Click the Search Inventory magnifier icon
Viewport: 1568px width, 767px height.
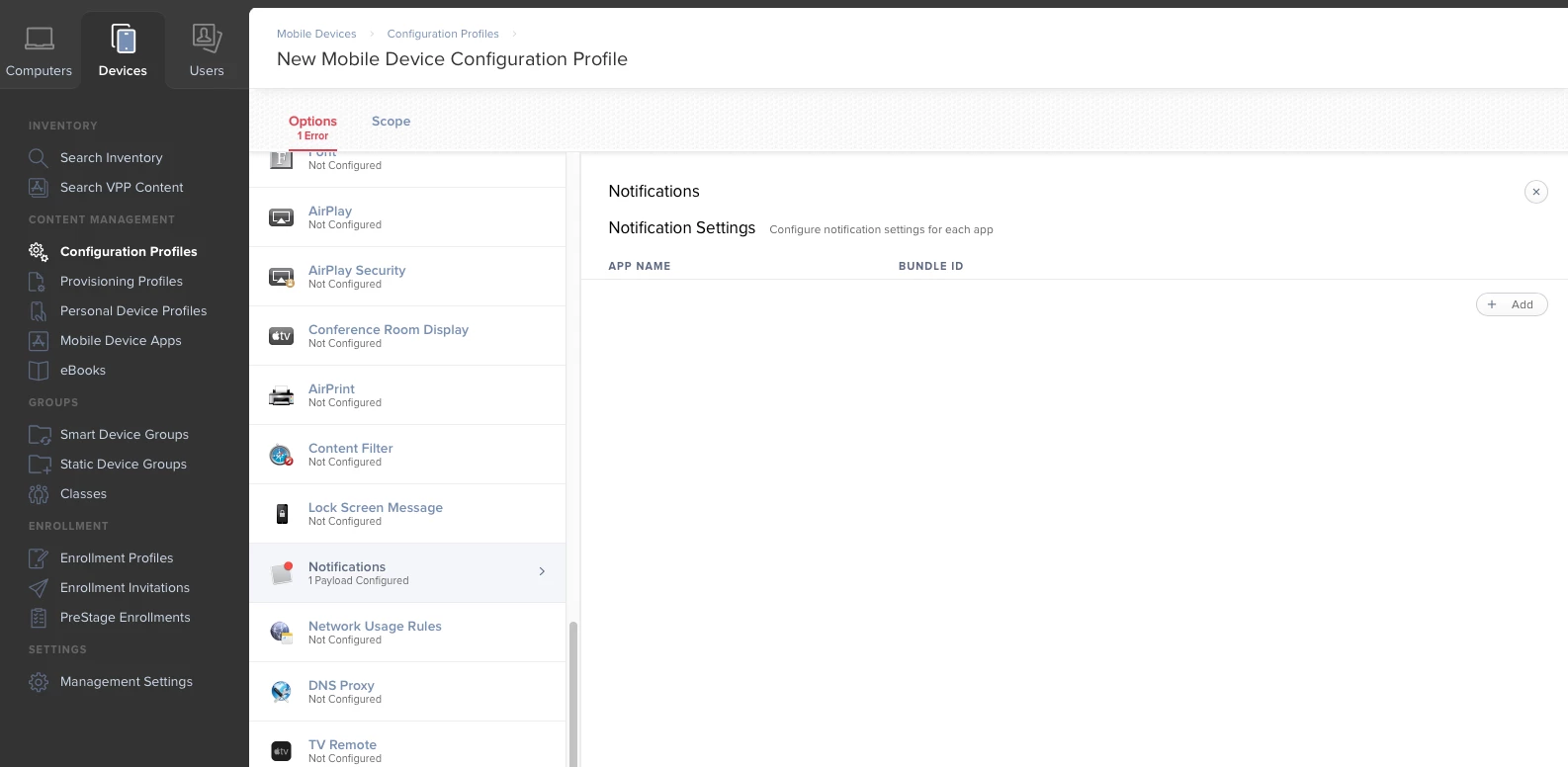click(39, 158)
